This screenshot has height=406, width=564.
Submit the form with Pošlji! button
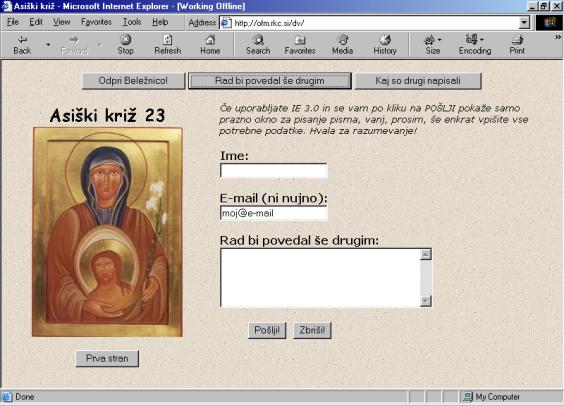(267, 330)
